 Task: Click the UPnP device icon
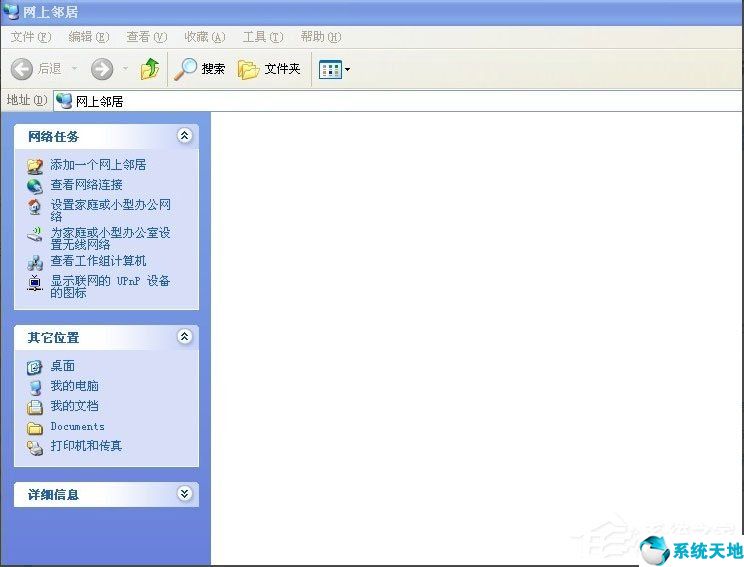[x=35, y=283]
